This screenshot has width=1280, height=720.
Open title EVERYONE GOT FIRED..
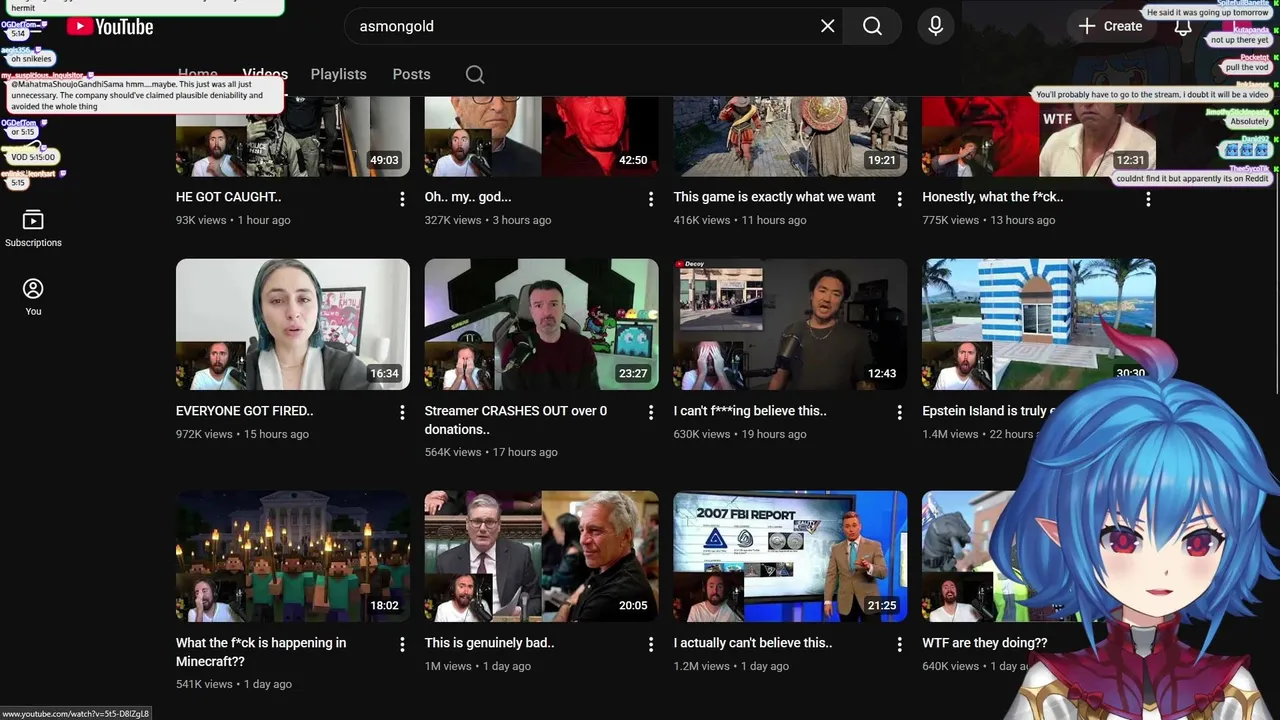point(244,411)
